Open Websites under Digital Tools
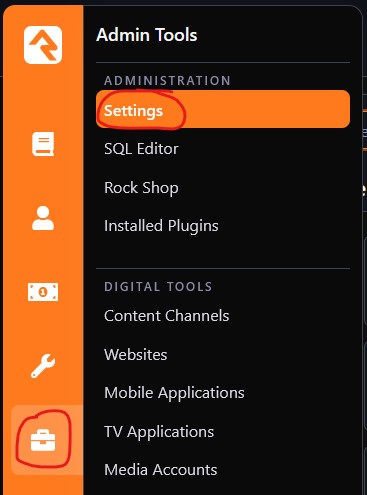Screen dimensions: 367x495 click(x=135, y=354)
